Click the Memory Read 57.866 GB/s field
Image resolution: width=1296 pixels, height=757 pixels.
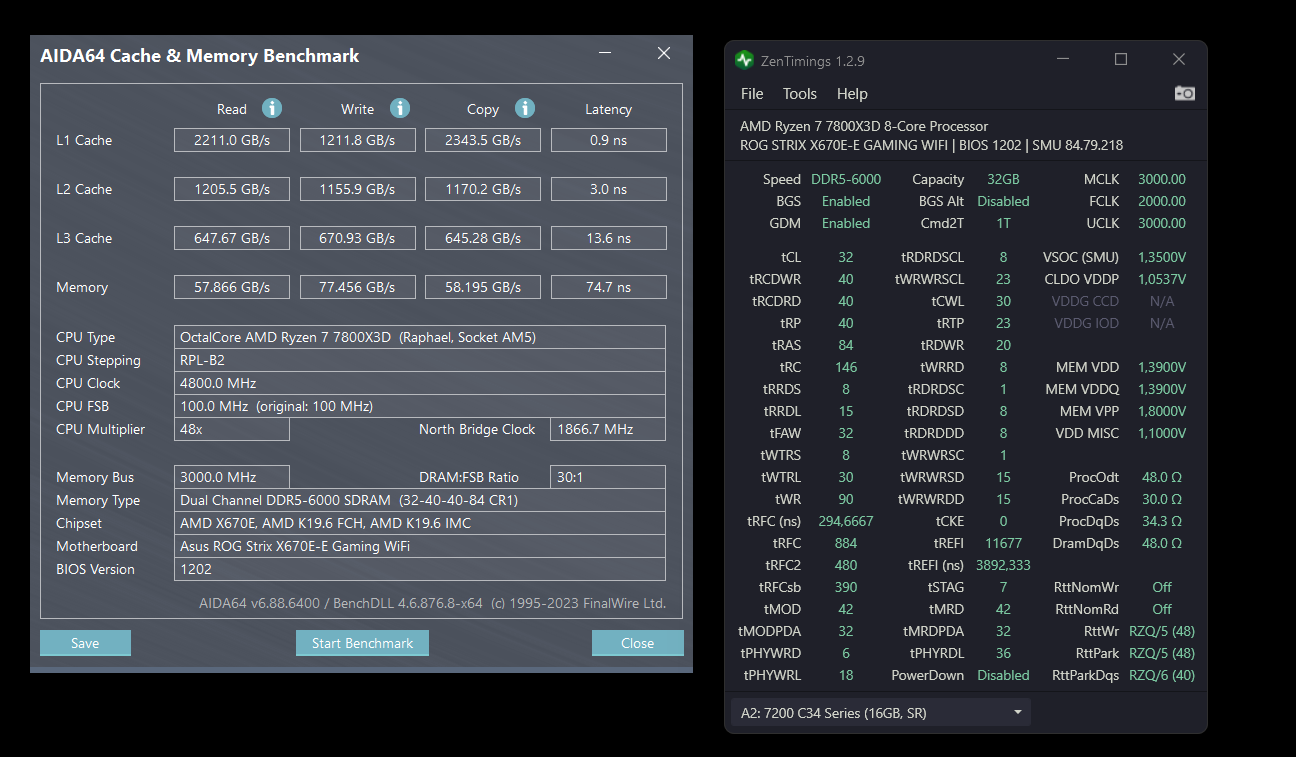pos(232,287)
